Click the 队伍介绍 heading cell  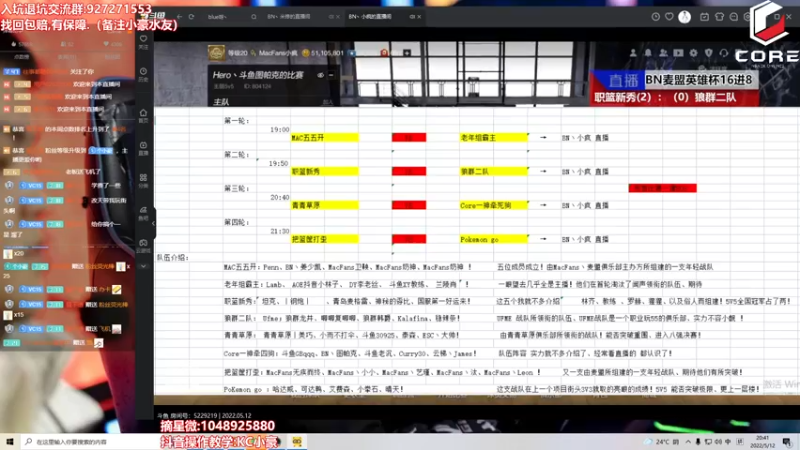[172, 258]
